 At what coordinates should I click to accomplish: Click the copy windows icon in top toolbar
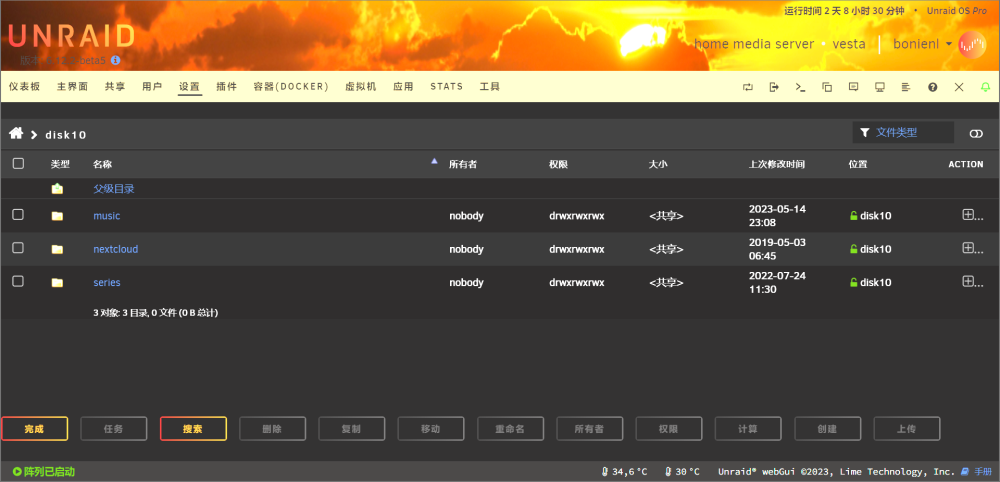pos(827,87)
